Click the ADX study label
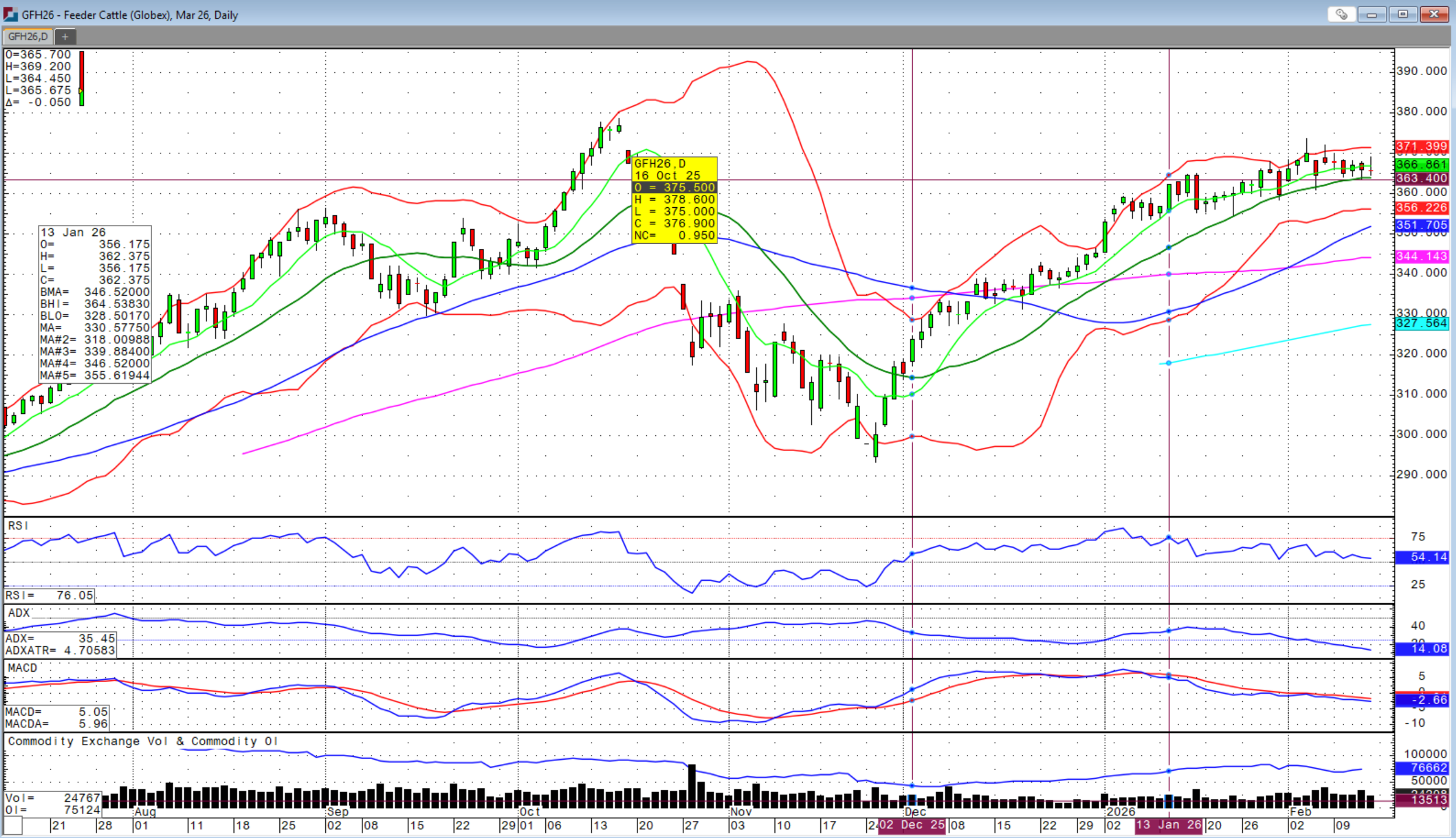The image size is (1456, 838). (19, 612)
